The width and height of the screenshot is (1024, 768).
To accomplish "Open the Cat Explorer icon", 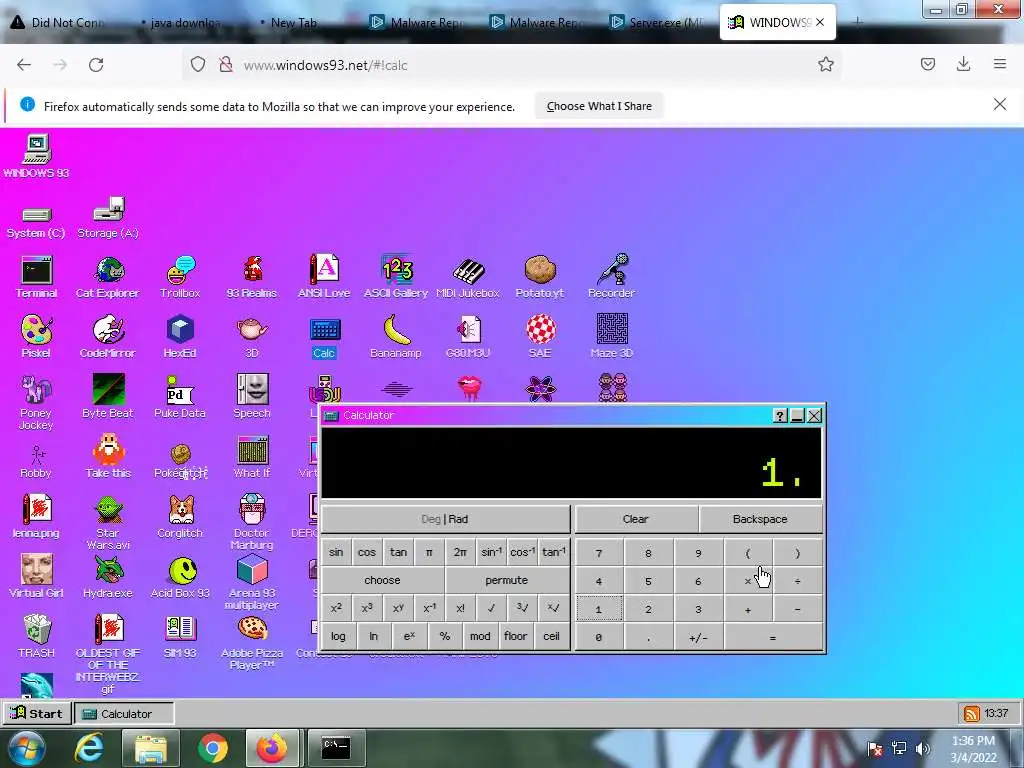I will [x=108, y=277].
